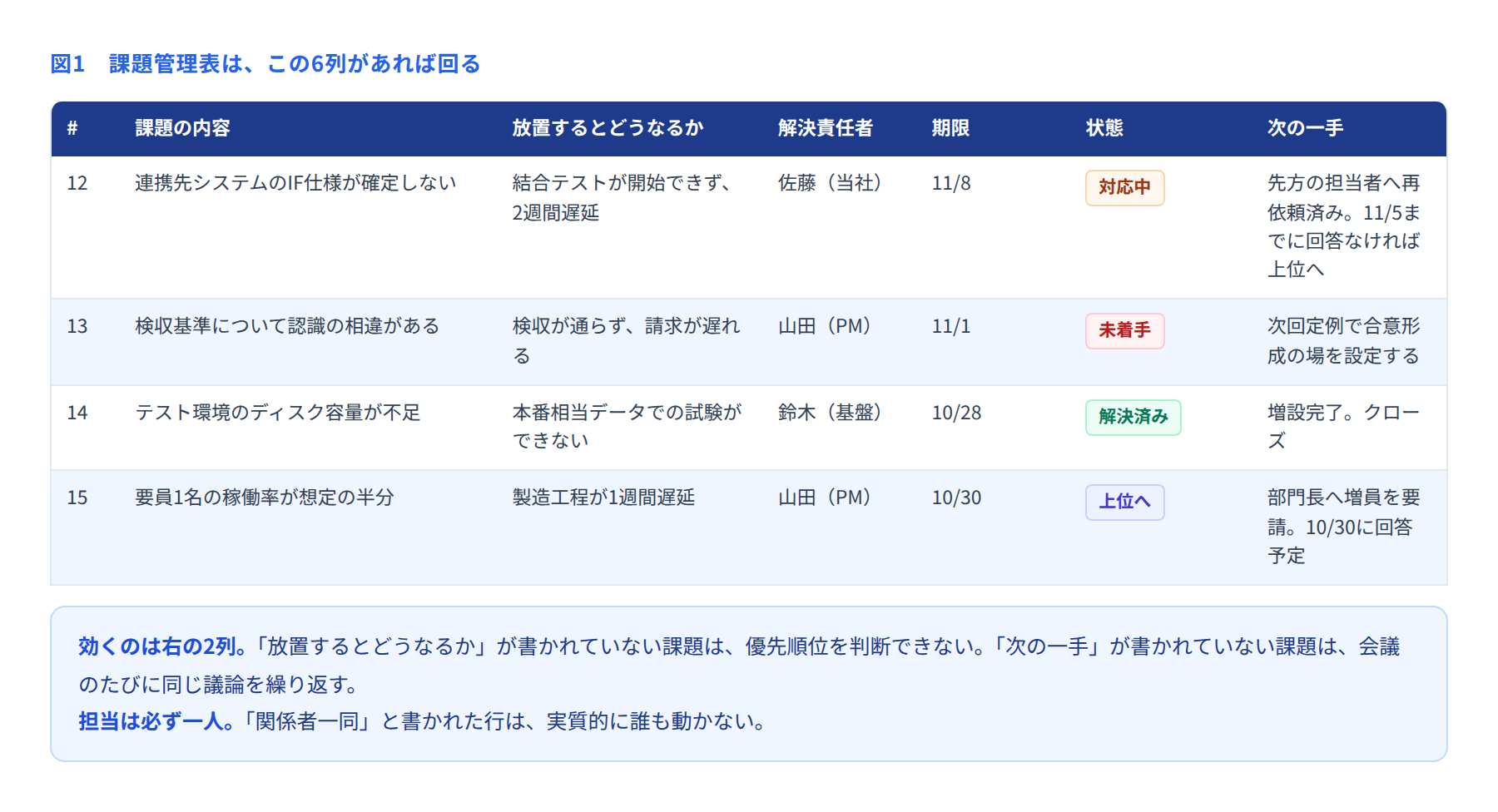Screen dimensions: 1498x812
Task: Click owner 山田（PM） in row 13
Action: (x=824, y=326)
